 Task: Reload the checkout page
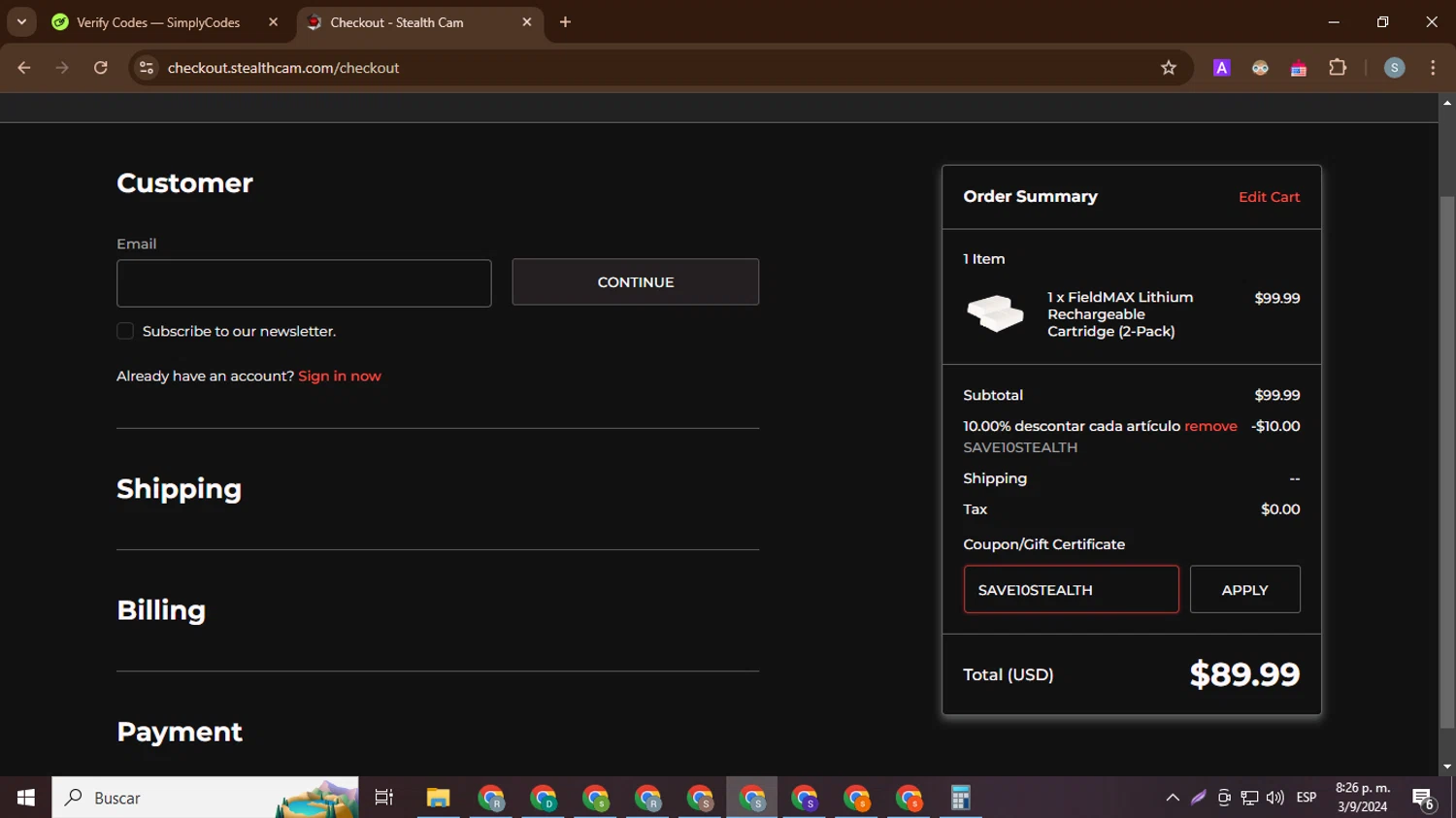(x=101, y=68)
